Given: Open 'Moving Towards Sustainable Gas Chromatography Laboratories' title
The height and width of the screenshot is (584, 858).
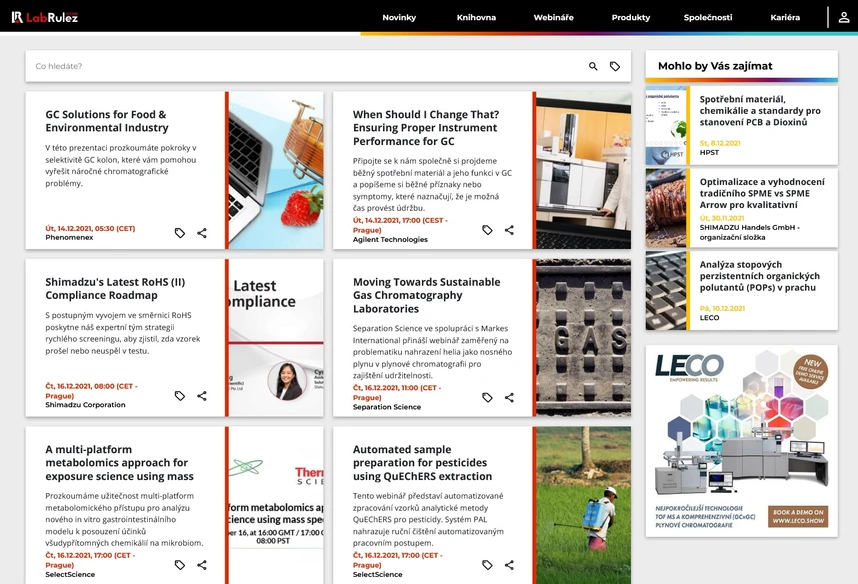Looking at the screenshot, I should pyautogui.click(x=426, y=295).
